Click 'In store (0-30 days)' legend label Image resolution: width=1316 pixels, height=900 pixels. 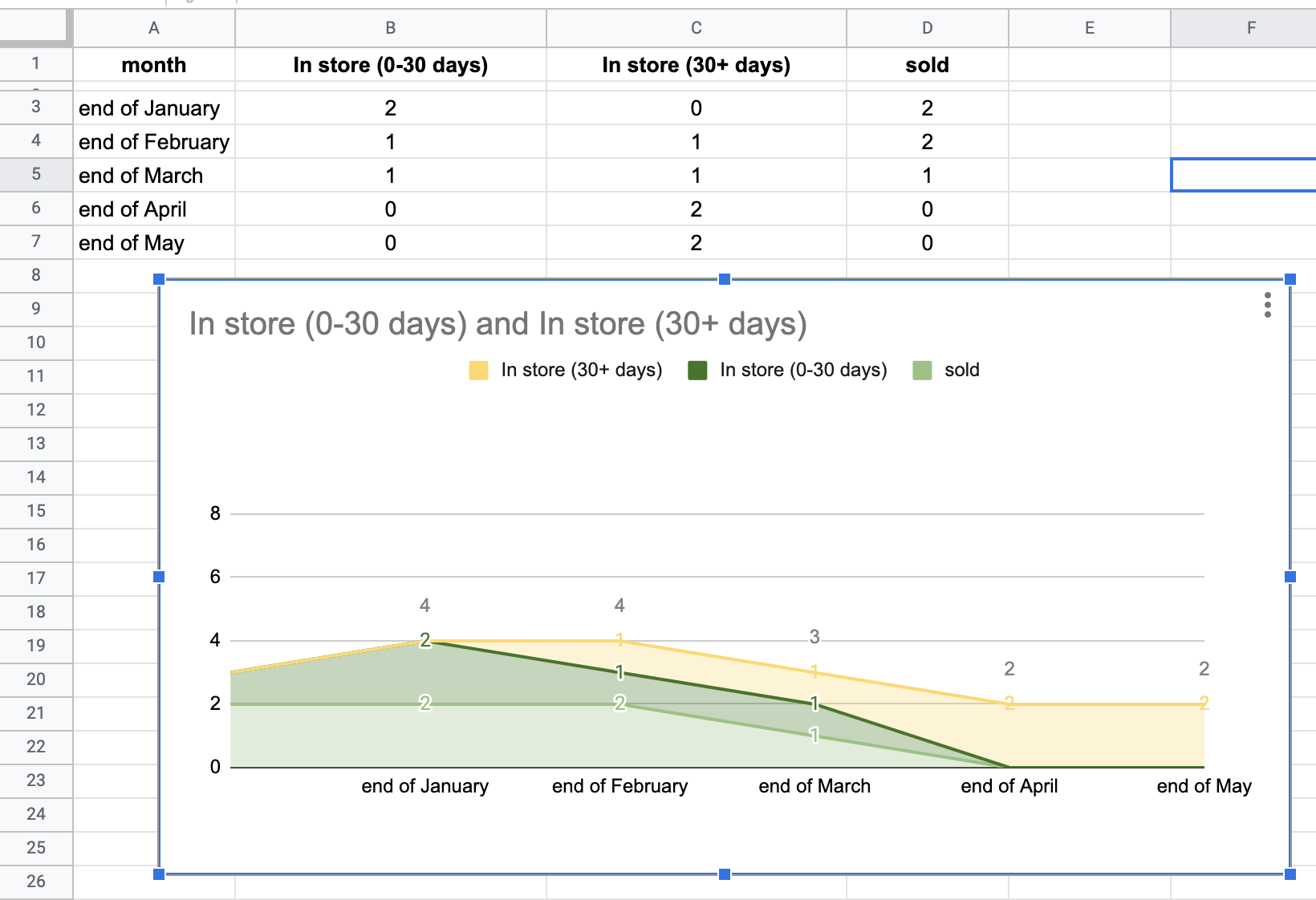tap(803, 370)
